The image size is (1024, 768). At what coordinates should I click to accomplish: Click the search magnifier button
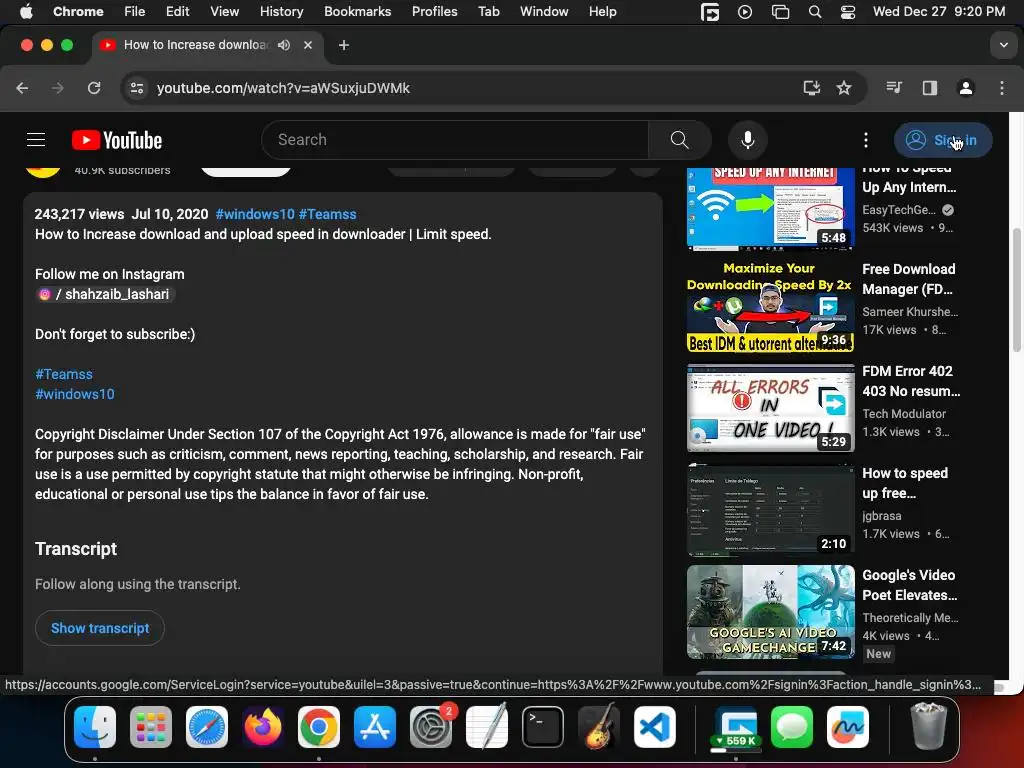pyautogui.click(x=680, y=140)
